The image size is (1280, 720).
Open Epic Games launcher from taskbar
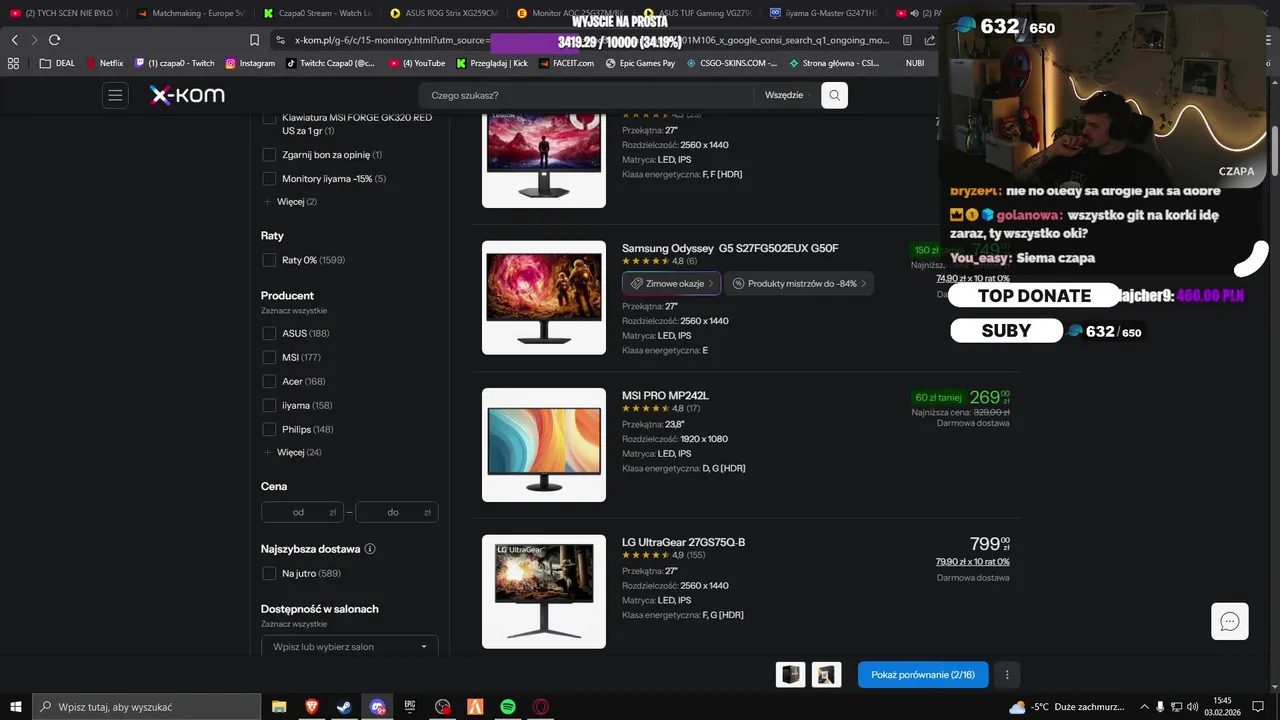(x=410, y=707)
